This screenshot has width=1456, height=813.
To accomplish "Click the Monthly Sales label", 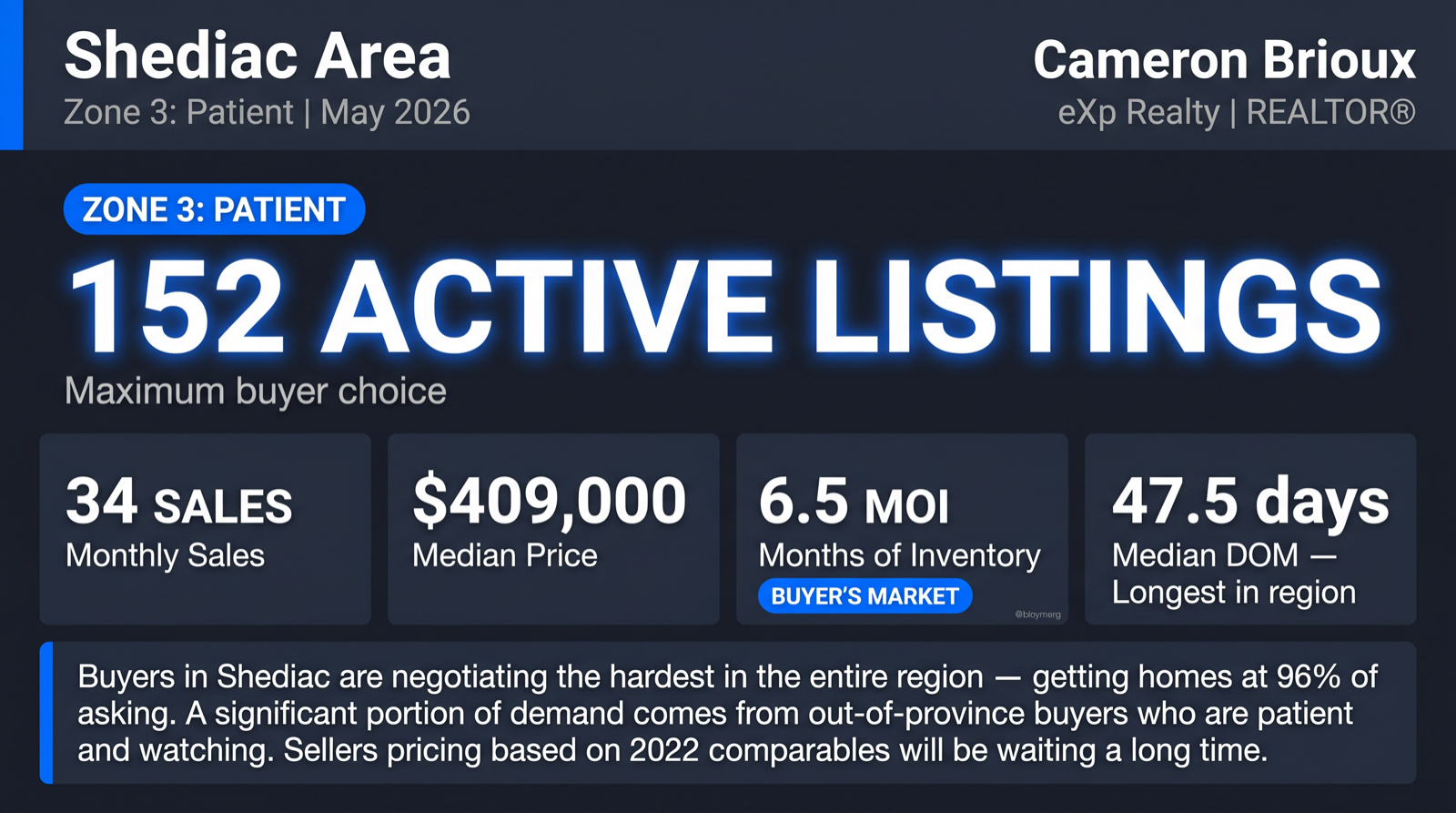I will tap(165, 555).
